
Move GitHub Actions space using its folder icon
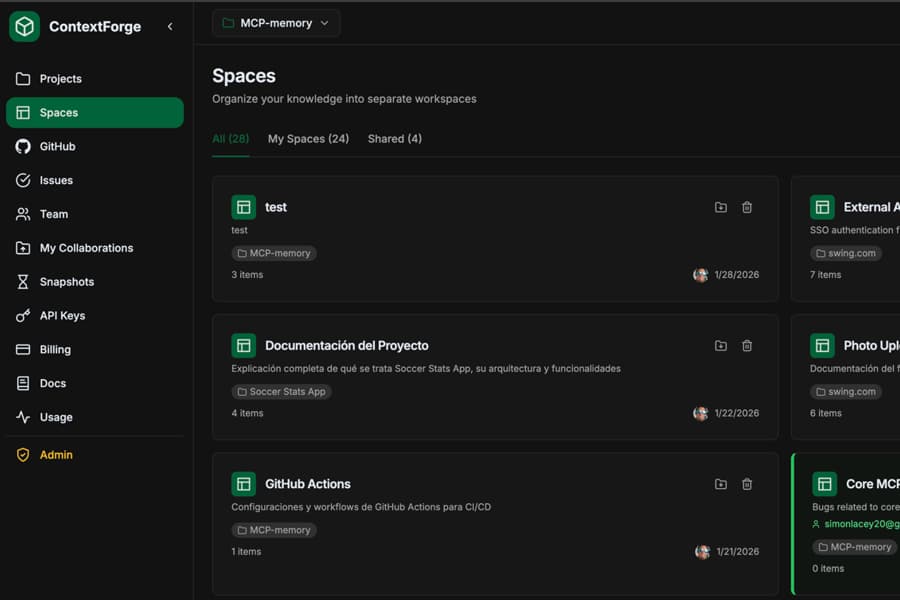pyautogui.click(x=721, y=484)
